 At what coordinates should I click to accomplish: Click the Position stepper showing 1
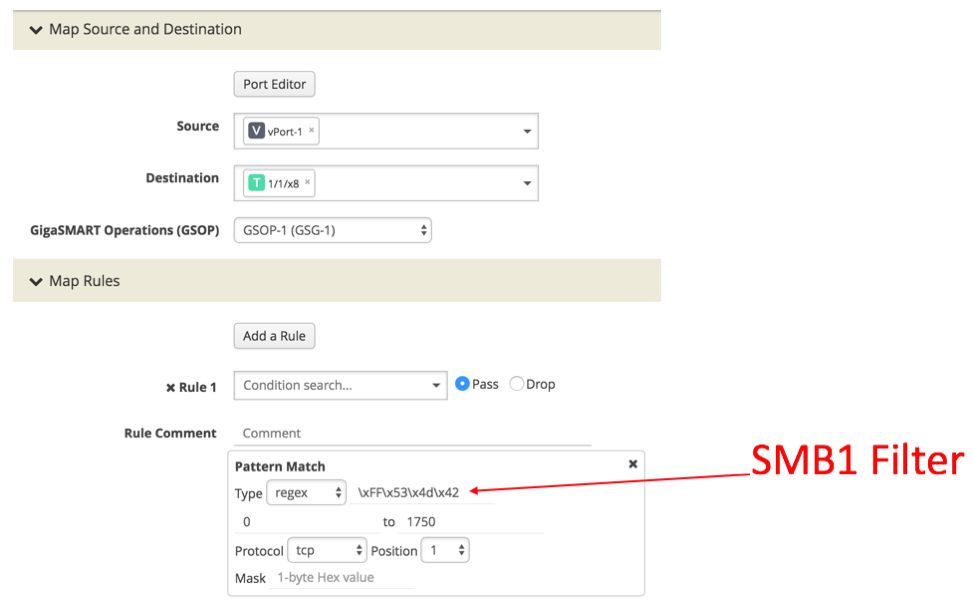[445, 550]
